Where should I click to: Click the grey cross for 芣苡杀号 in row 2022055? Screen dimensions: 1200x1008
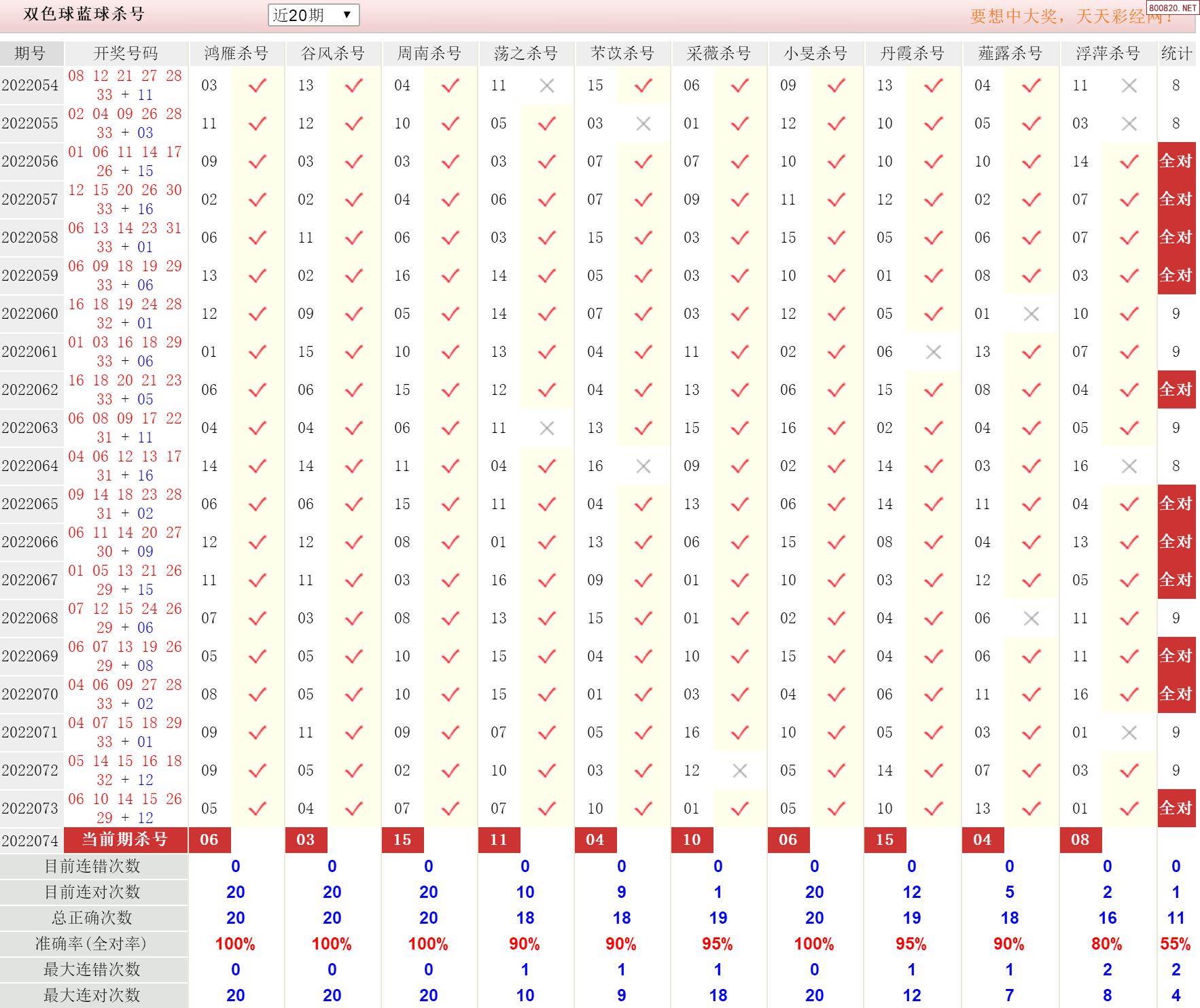pos(643,123)
